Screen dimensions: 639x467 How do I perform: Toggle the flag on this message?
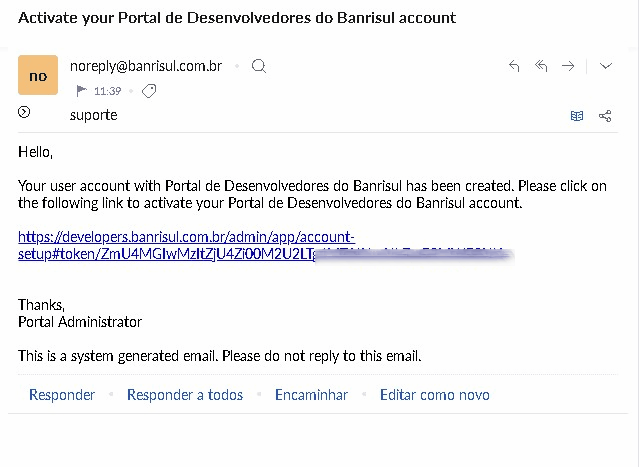pyautogui.click(x=81, y=91)
